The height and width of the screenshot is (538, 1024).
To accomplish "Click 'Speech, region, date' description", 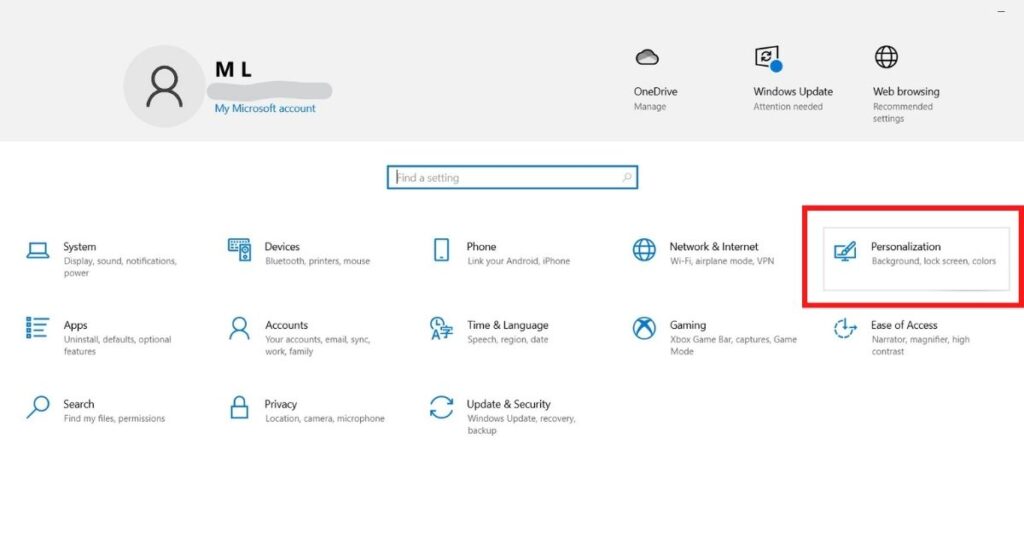I will [507, 340].
